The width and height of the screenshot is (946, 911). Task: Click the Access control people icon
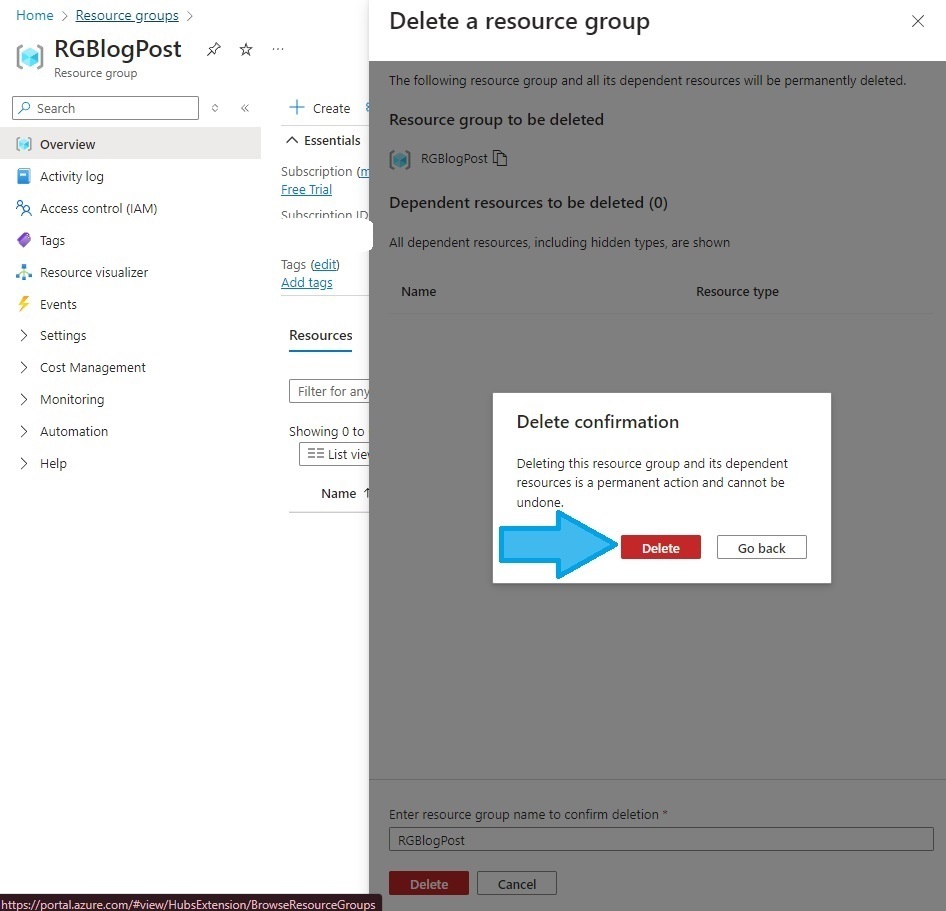coord(24,208)
